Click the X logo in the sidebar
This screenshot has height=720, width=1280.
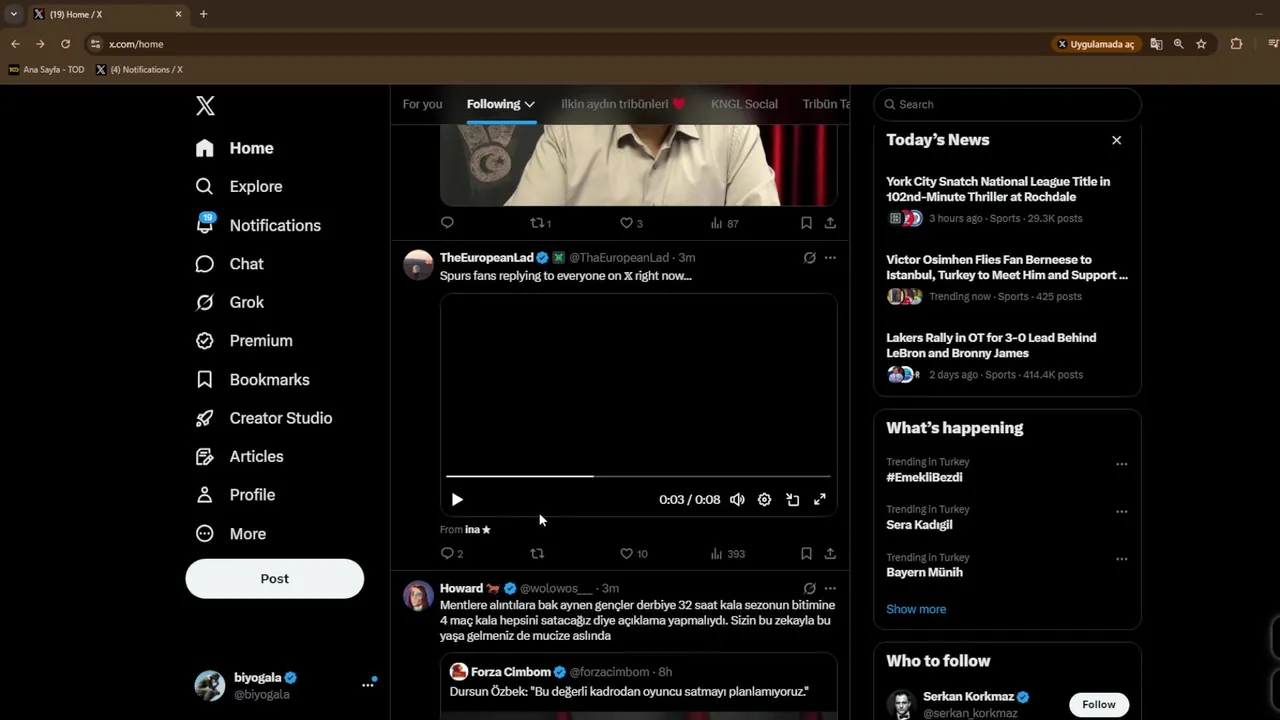pos(205,105)
